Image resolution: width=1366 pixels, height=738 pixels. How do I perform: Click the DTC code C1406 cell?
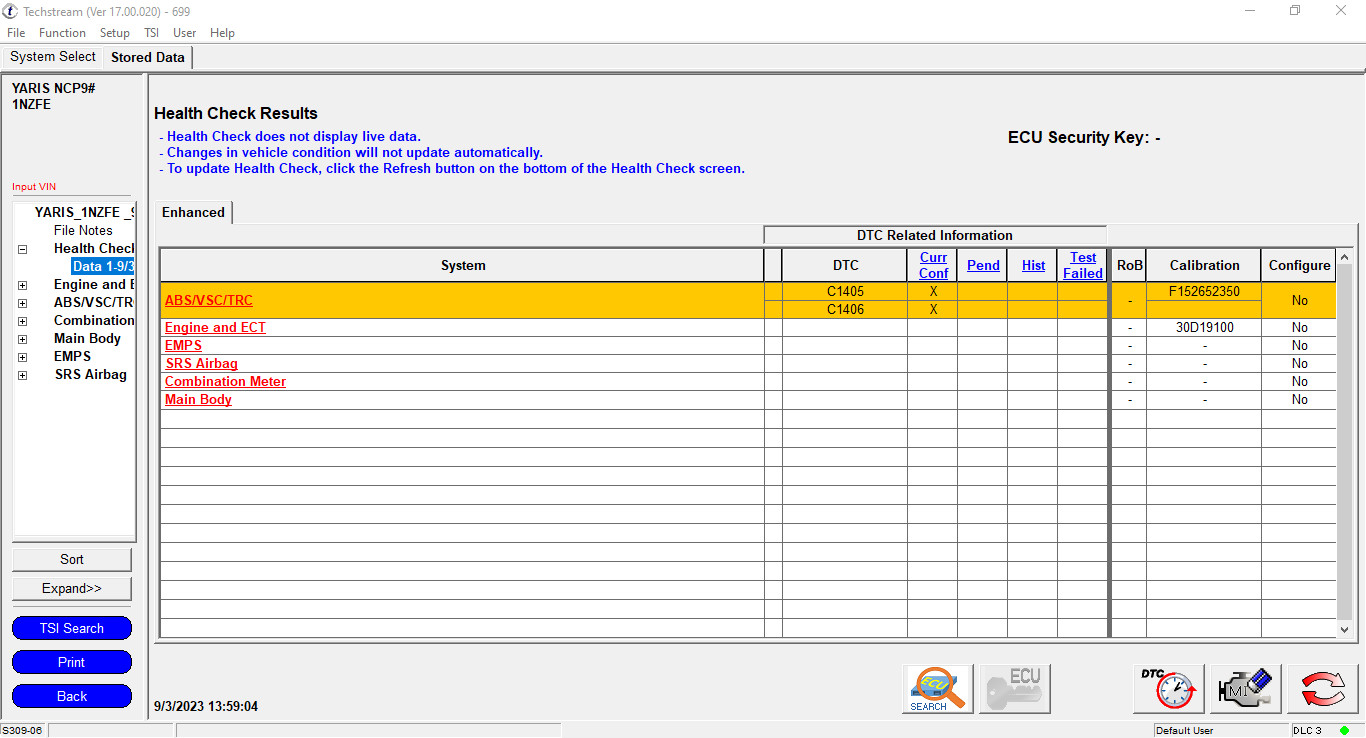coord(845,310)
